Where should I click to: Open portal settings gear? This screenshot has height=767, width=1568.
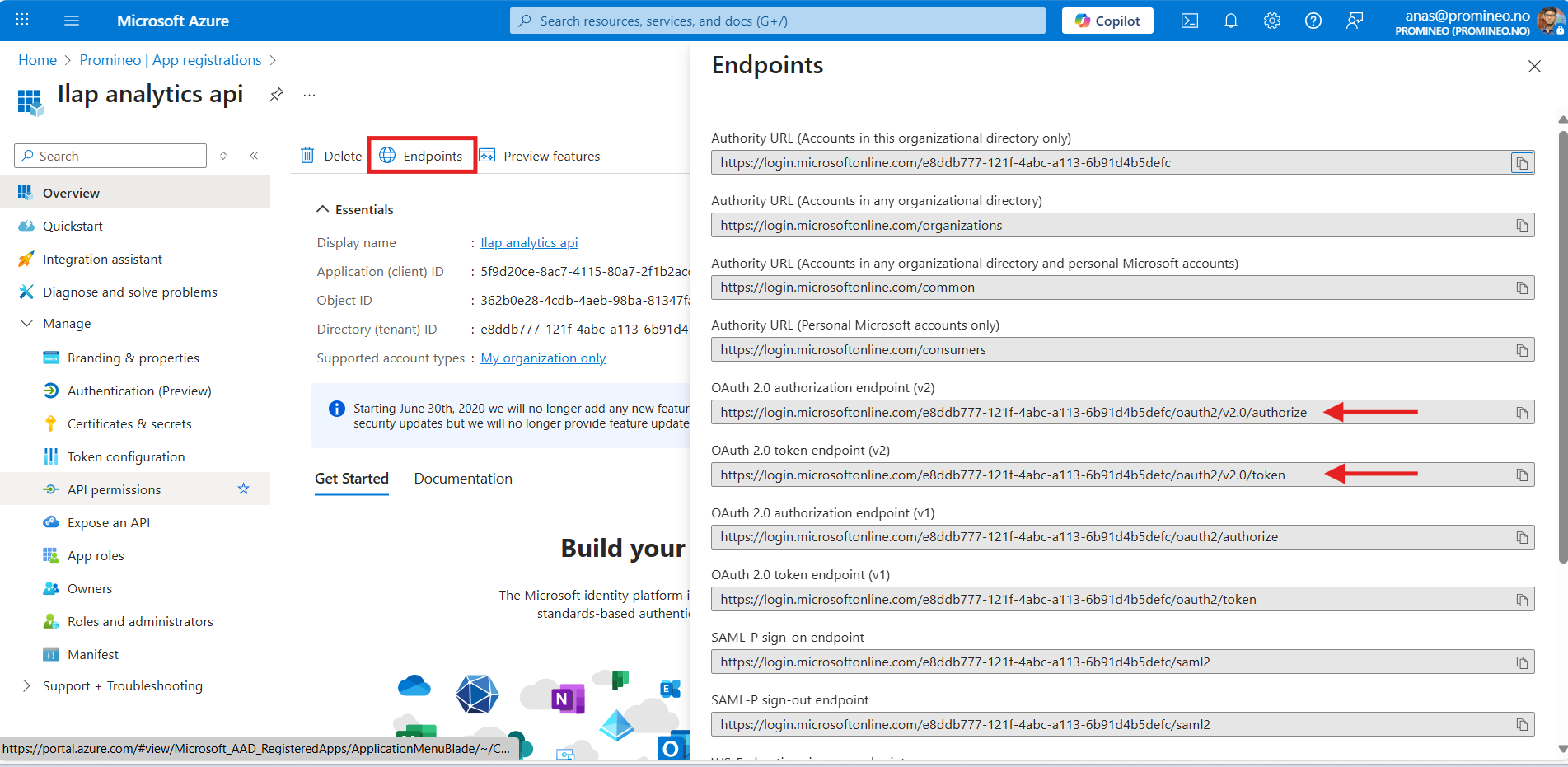1272,21
